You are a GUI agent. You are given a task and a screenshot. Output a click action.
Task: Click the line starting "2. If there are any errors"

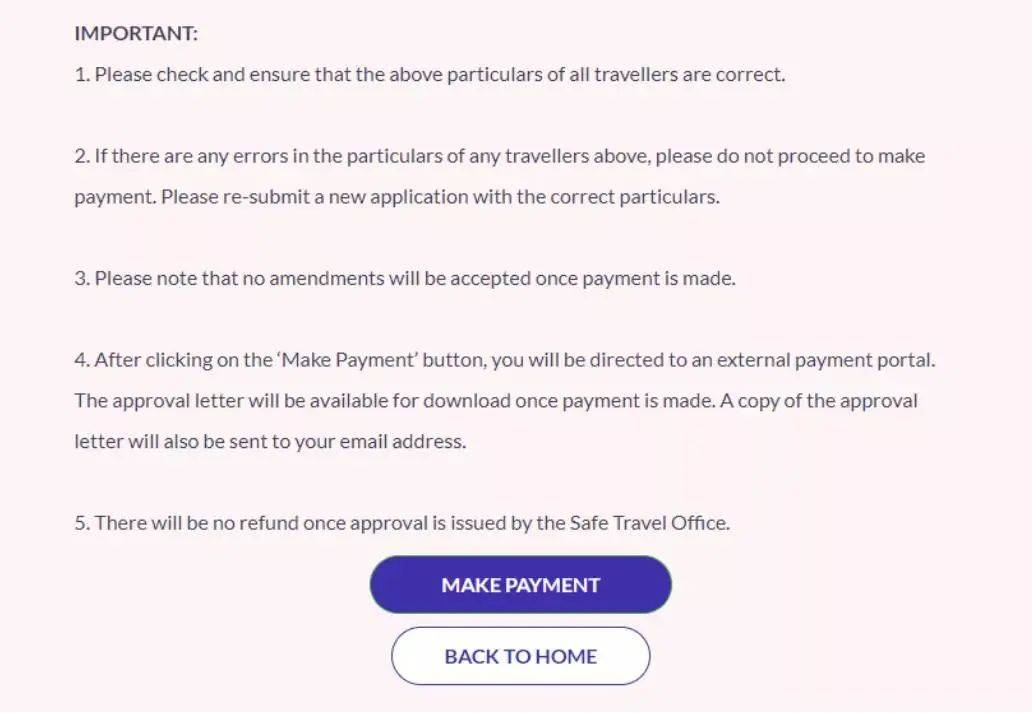pos(499,156)
